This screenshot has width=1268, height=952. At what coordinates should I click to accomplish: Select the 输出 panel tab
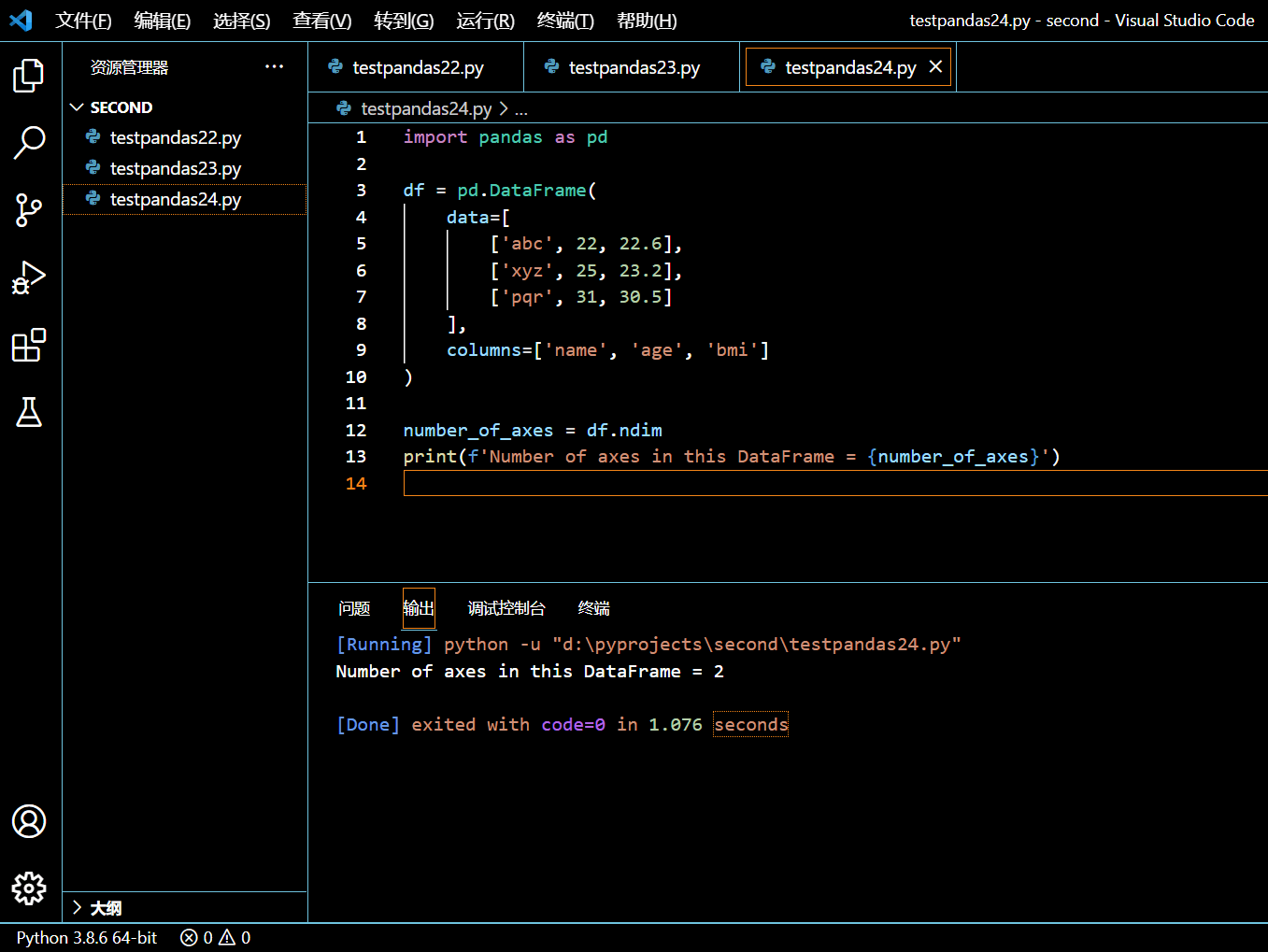pos(419,608)
